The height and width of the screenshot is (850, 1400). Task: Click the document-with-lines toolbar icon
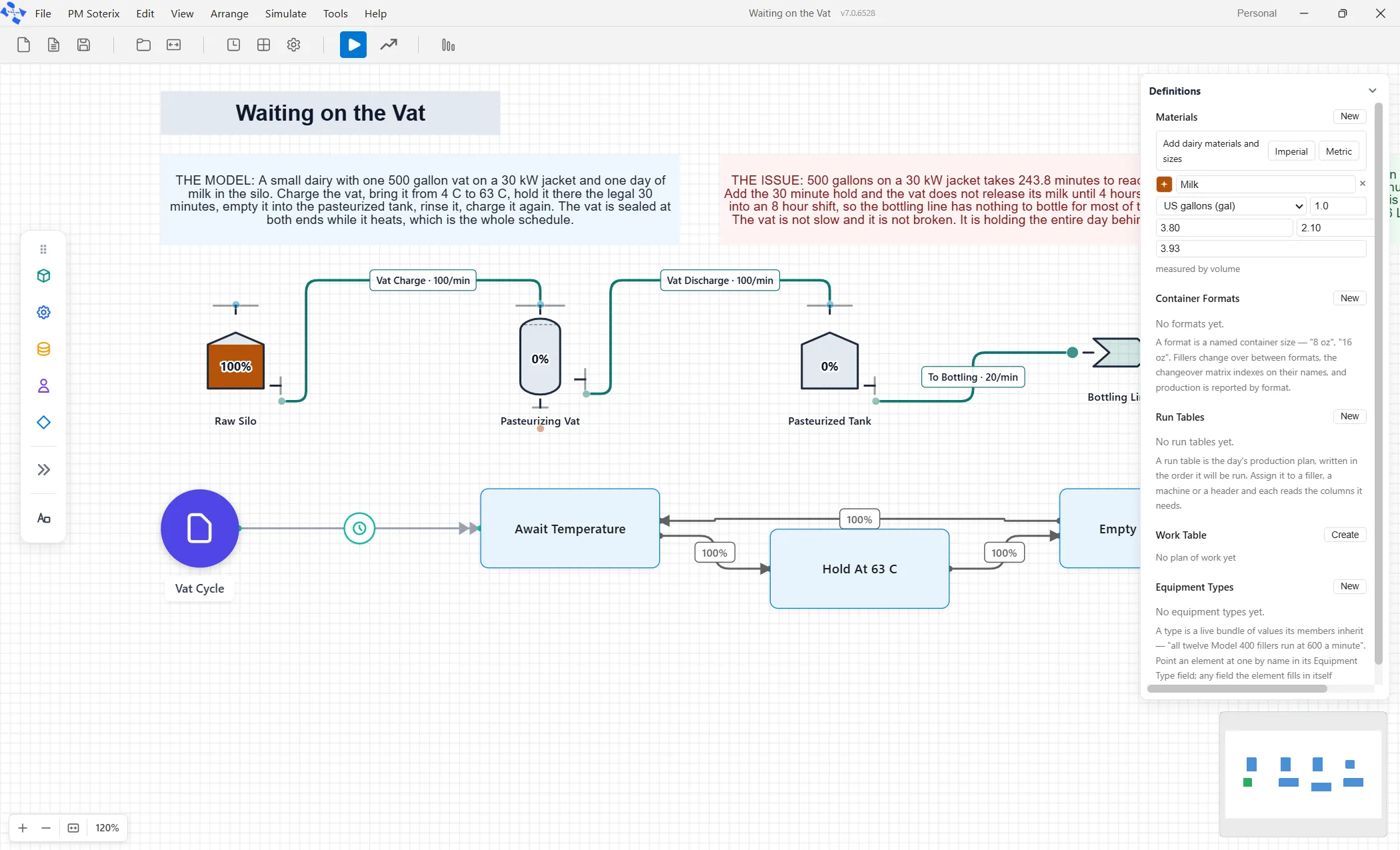pos(53,45)
